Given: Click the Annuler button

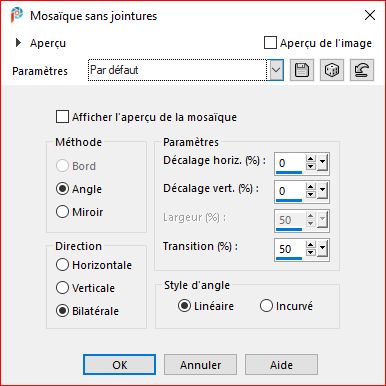Looking at the screenshot, I should click(x=200, y=365).
